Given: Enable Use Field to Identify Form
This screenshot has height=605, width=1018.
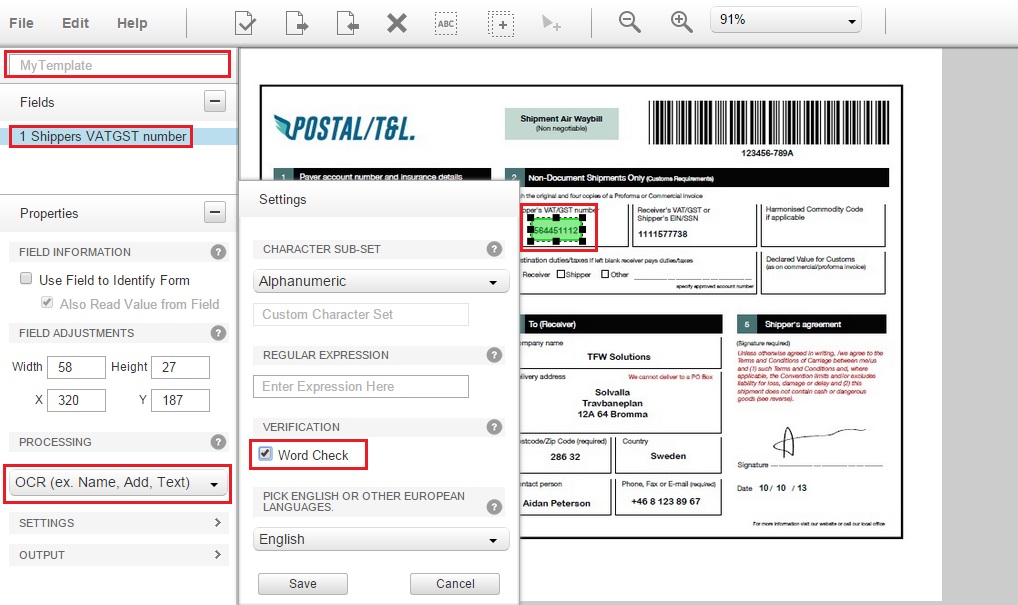Looking at the screenshot, I should (x=27, y=280).
